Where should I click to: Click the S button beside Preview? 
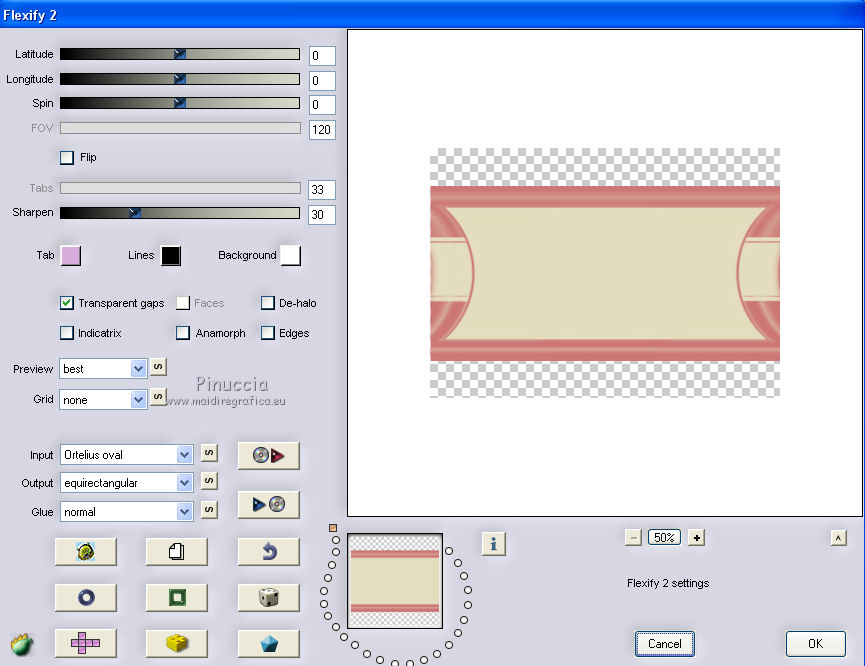158,367
